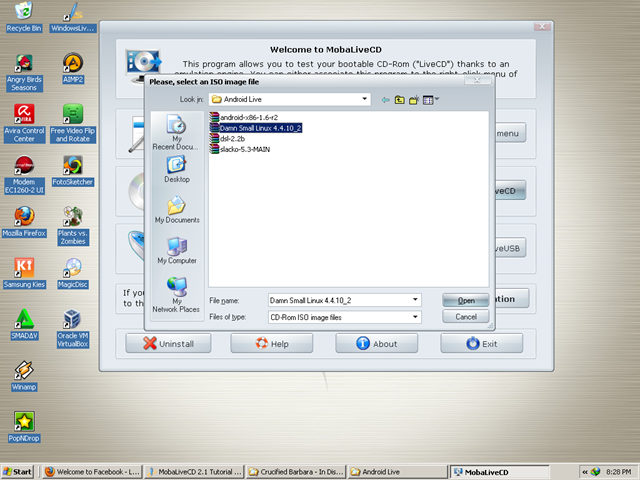Open Free Video Flip and Rotate
Screen dimensions: 640x480
click(x=73, y=123)
